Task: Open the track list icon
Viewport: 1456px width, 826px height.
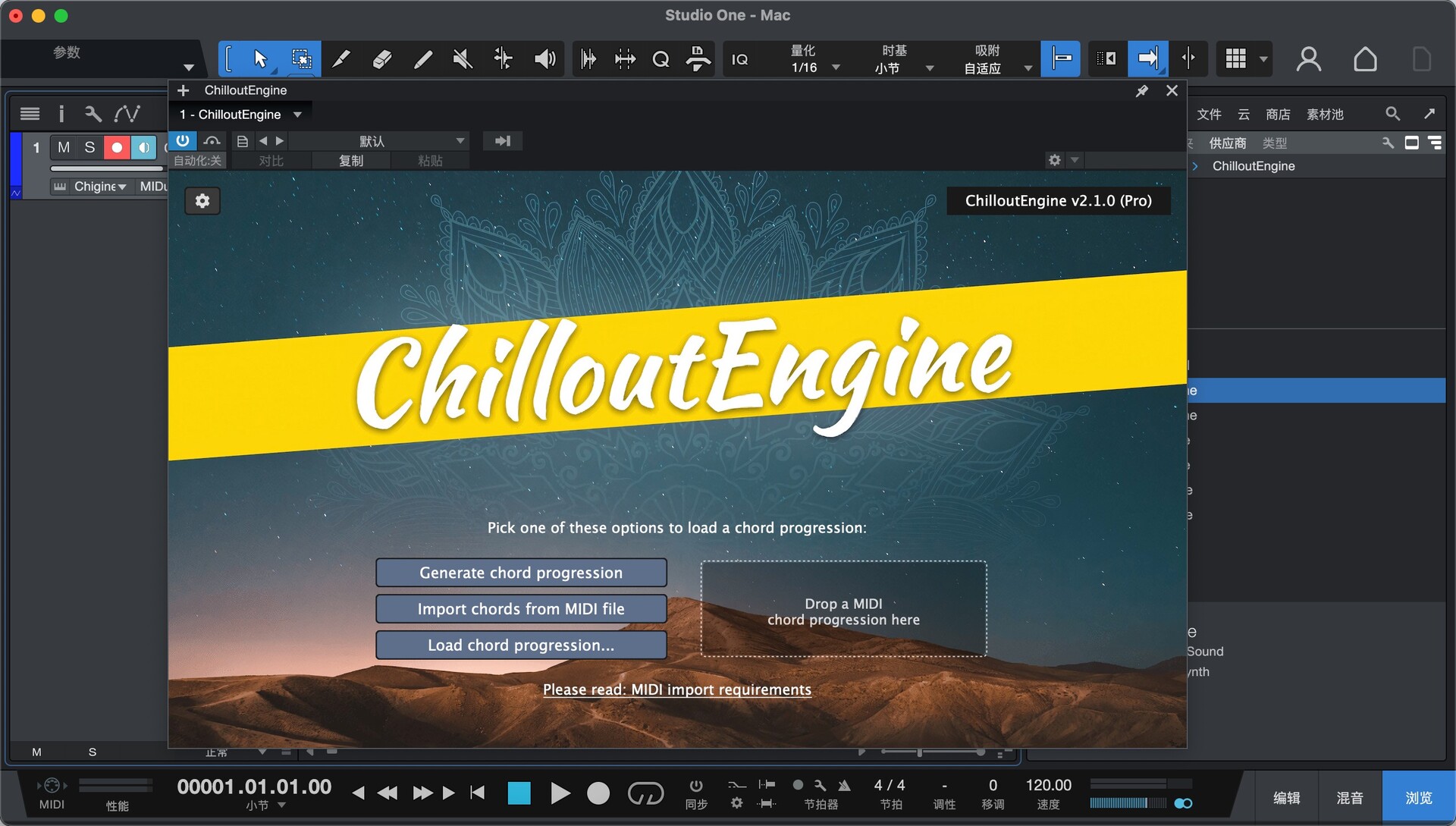Action: click(x=30, y=114)
